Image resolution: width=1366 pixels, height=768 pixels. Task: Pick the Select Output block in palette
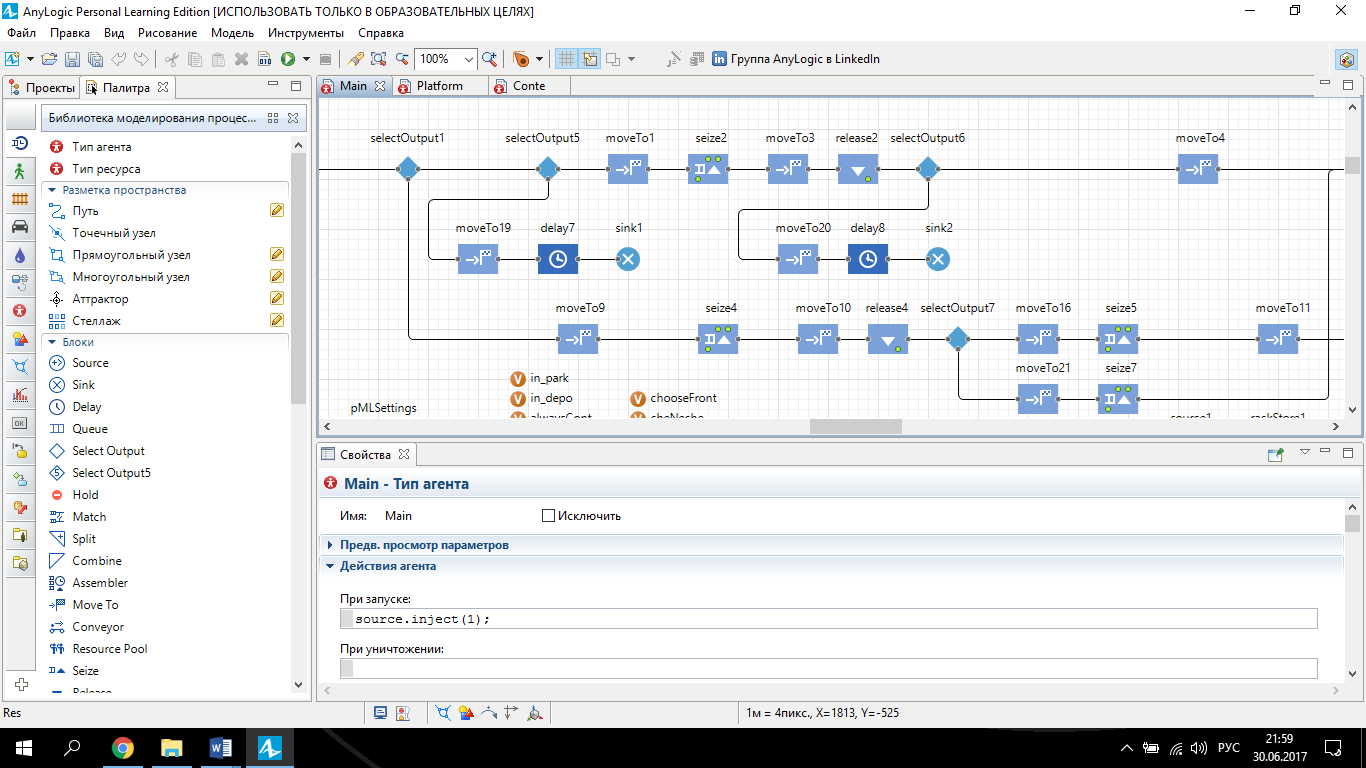pyautogui.click(x=108, y=451)
